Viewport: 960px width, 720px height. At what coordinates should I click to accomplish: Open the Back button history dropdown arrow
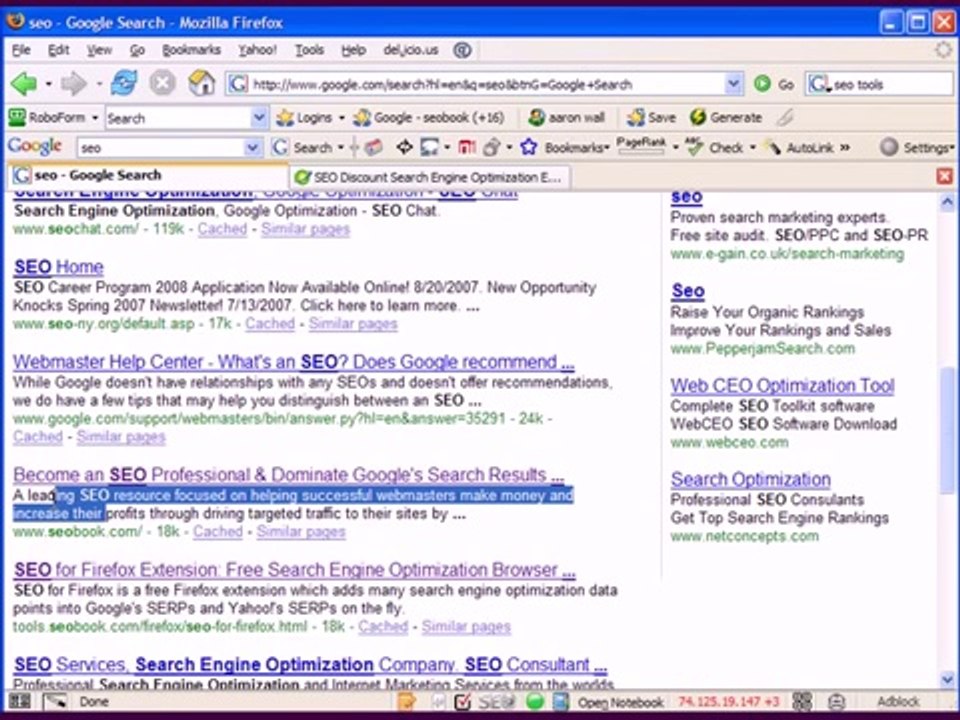[x=48, y=83]
